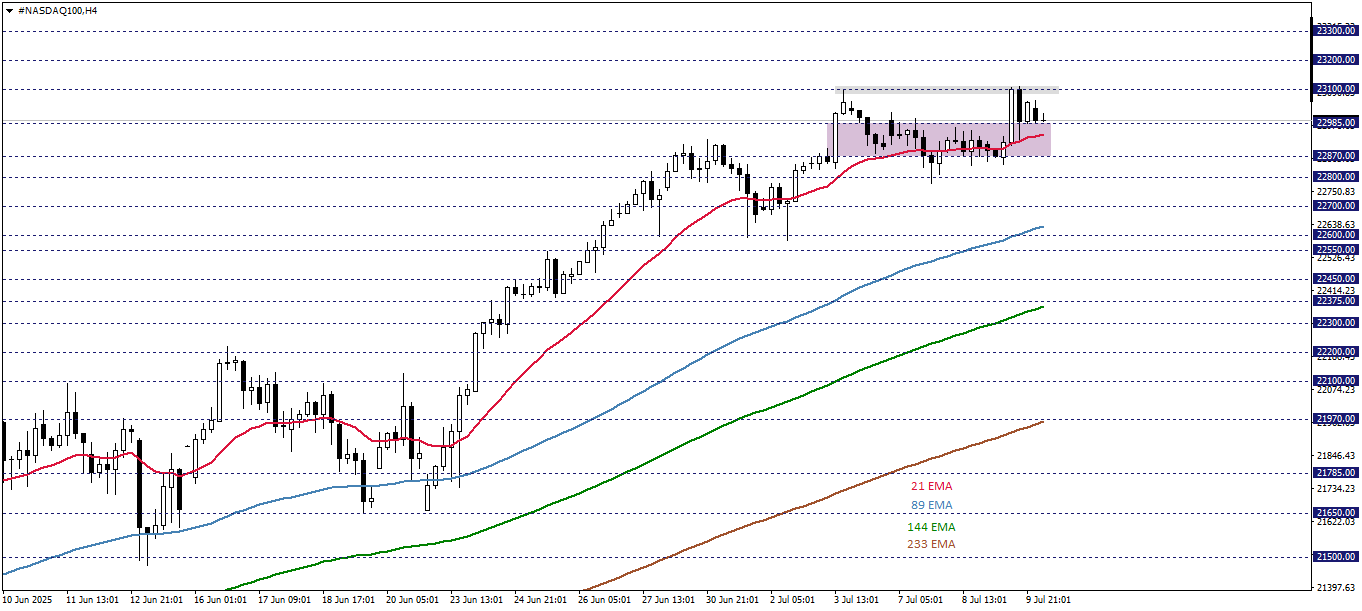Image resolution: width=1362 pixels, height=611 pixels.
Task: Click the 22450.00 price level label
Action: click(1336, 279)
